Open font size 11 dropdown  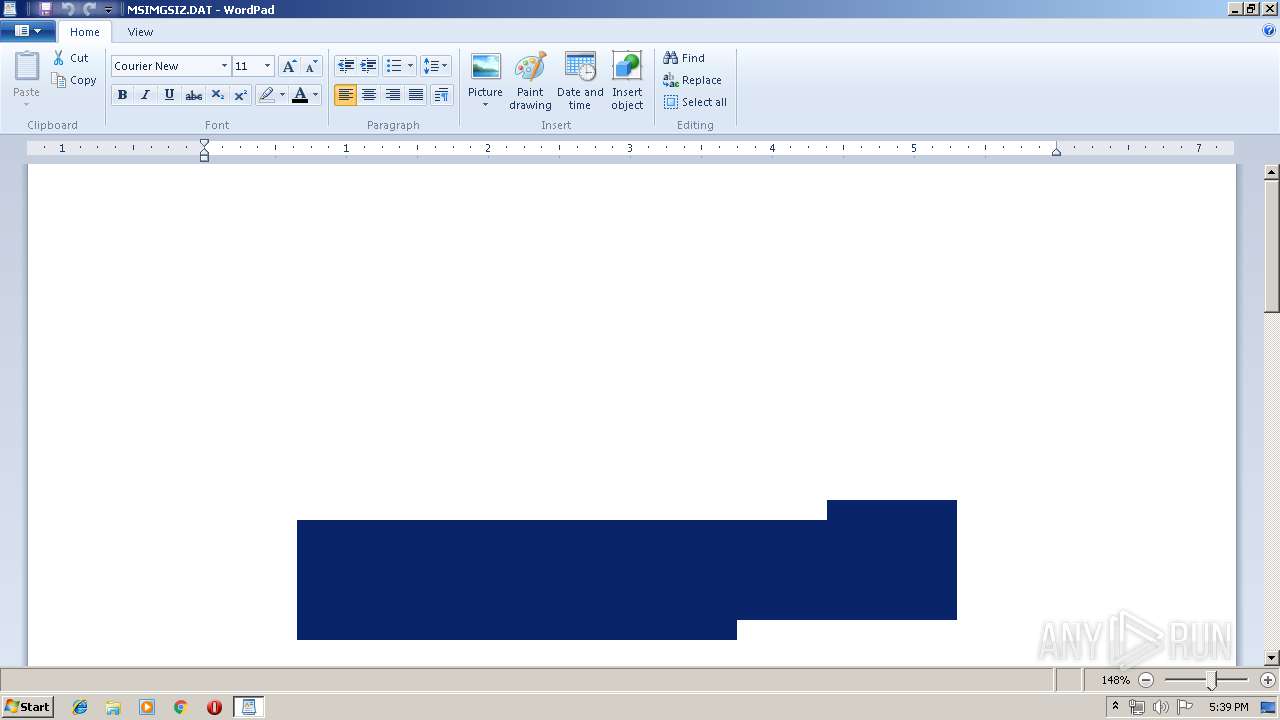(x=267, y=66)
